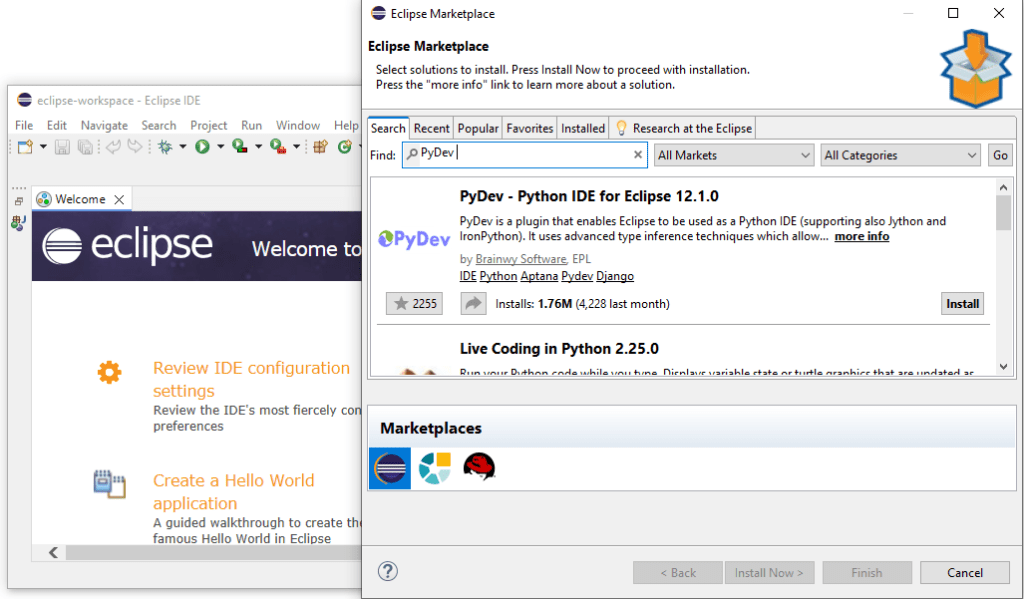Viewport: 1024px width, 599px height.
Task: Open the Run dropdown arrow in Eclipse toolbar
Action: pos(221,147)
